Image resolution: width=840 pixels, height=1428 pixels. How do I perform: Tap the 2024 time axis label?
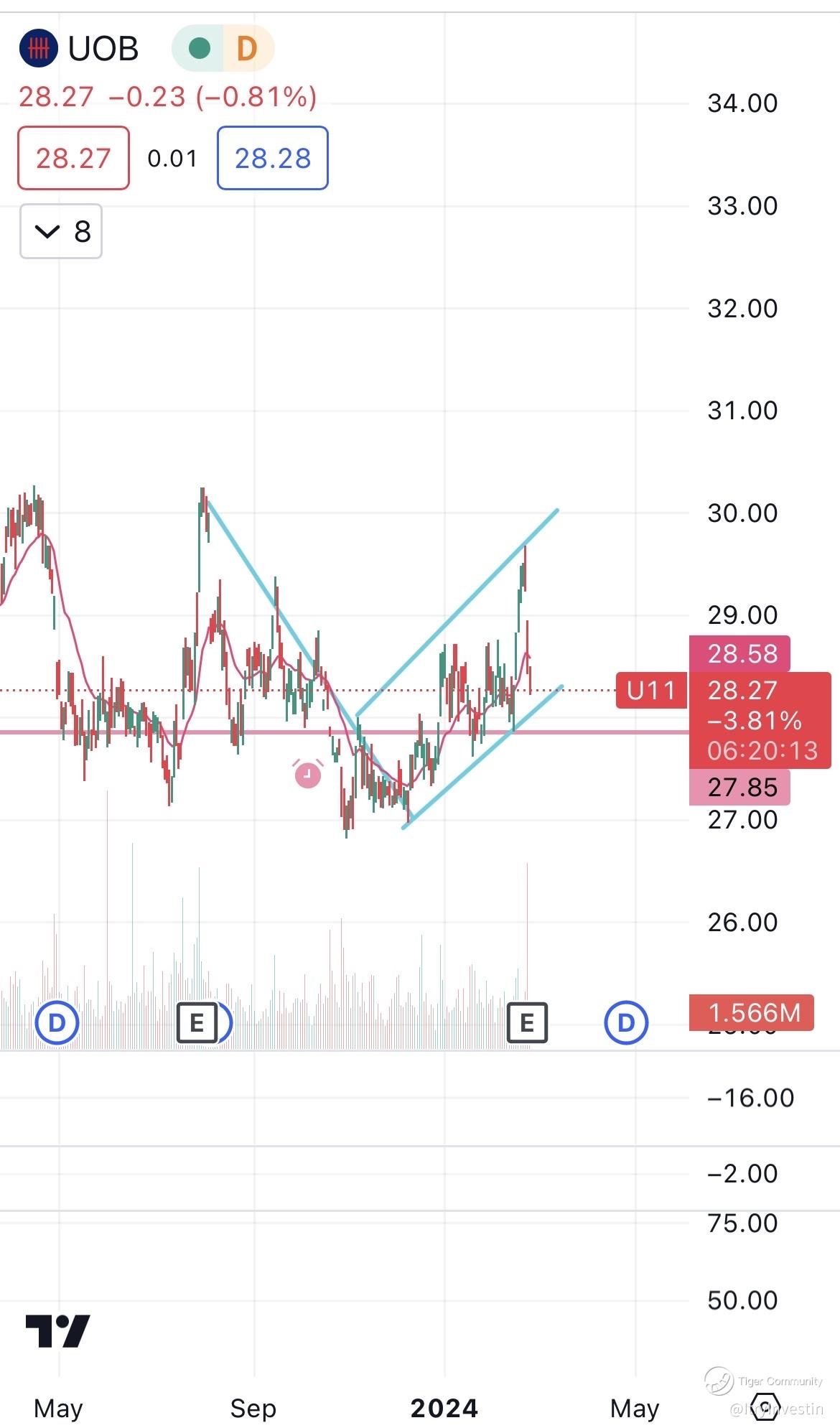click(444, 1409)
